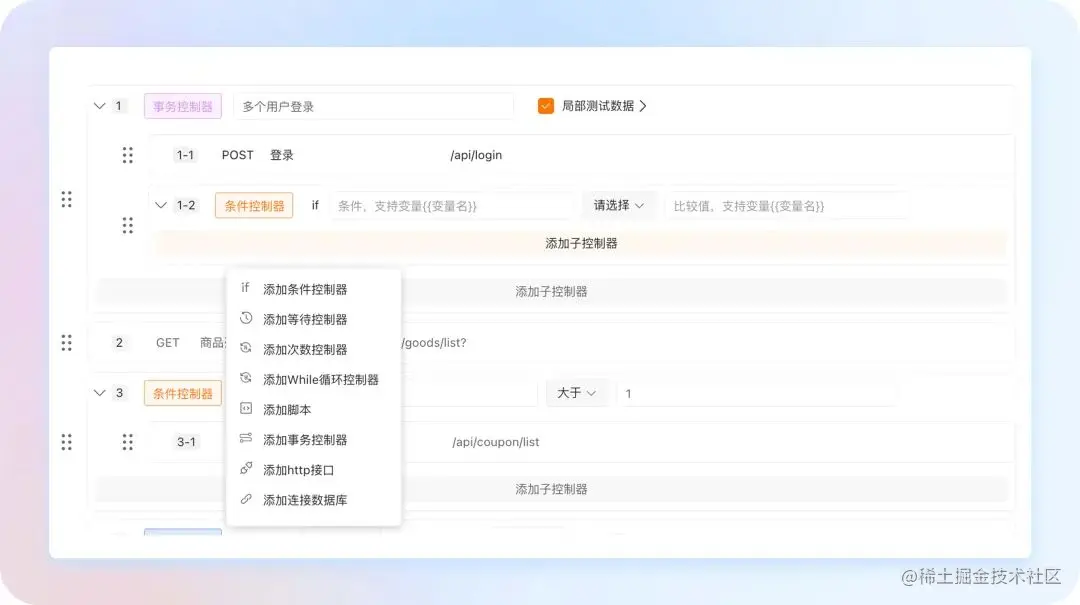
Task: Click the link icon beside 添加http接口
Action: coord(246,469)
